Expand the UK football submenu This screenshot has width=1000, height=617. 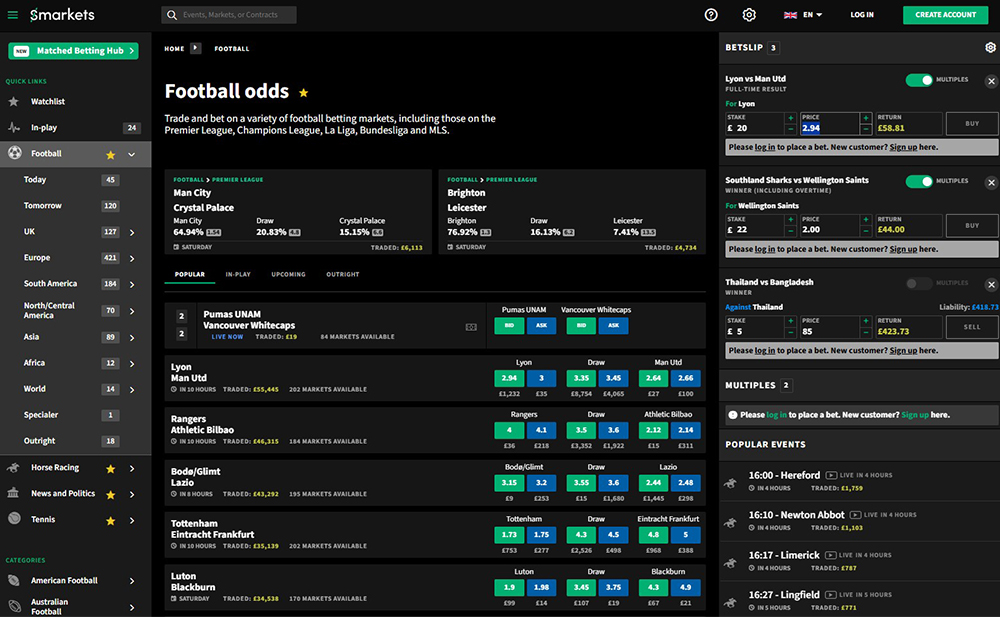point(132,232)
